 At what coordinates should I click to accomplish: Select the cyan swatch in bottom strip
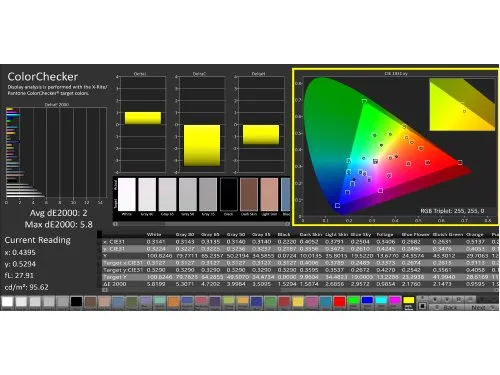click(381, 301)
